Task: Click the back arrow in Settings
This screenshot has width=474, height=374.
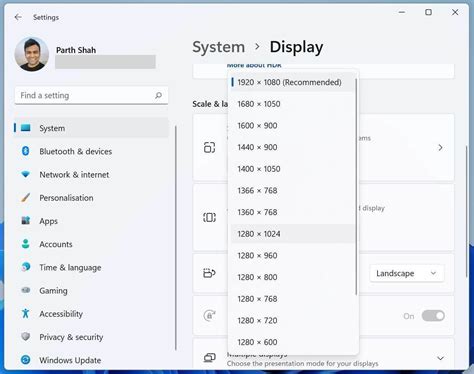Action: (18, 17)
